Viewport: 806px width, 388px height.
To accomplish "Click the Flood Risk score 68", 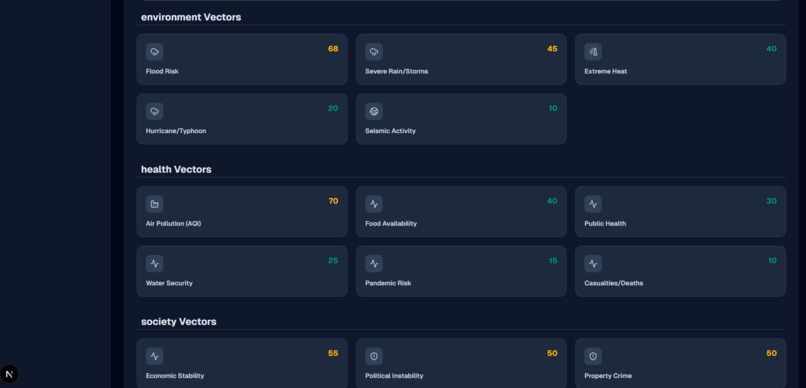I will tap(333, 49).
